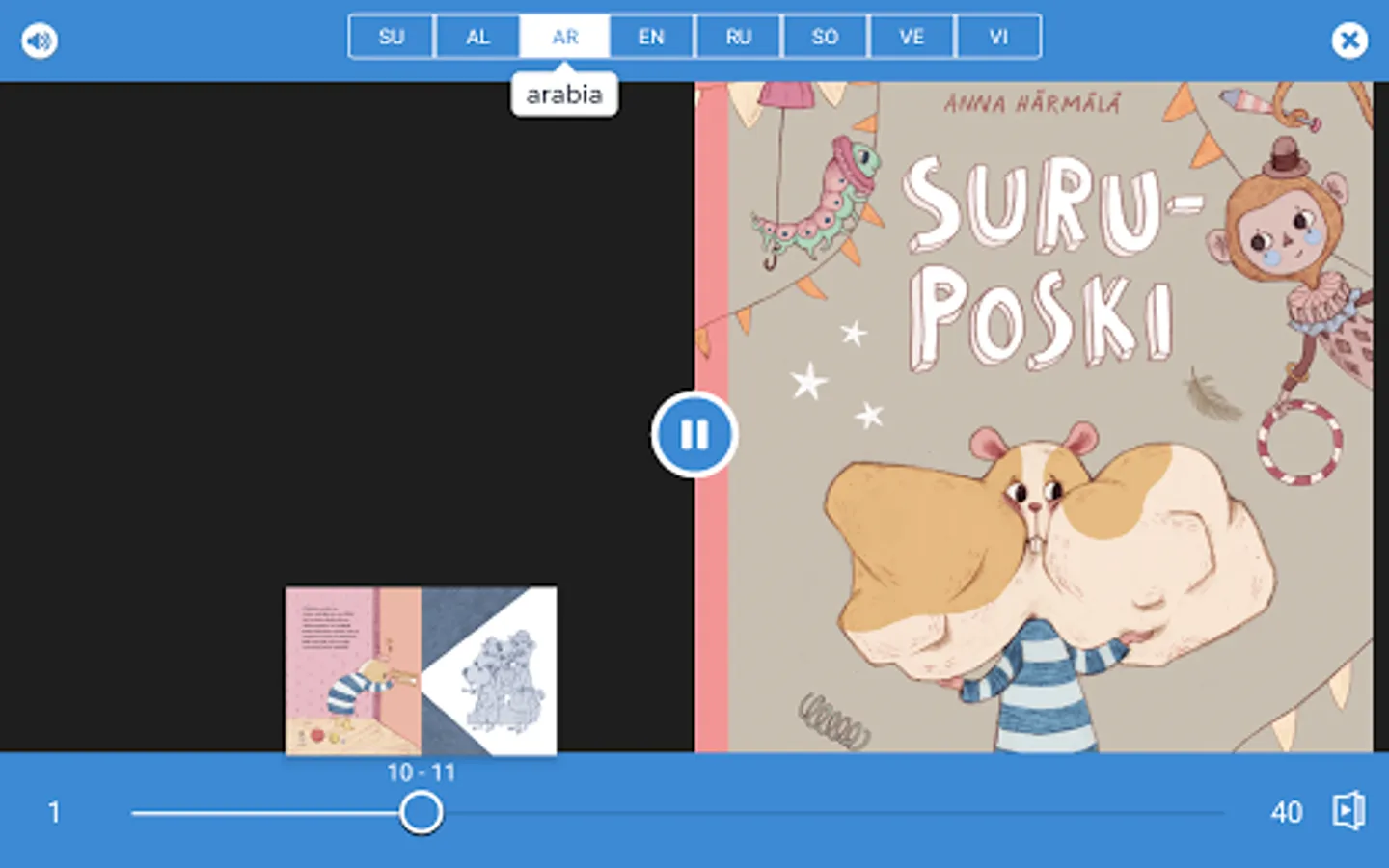The width and height of the screenshot is (1389, 868).
Task: Click the Suruposki book cover
Action: [x=1034, y=417]
